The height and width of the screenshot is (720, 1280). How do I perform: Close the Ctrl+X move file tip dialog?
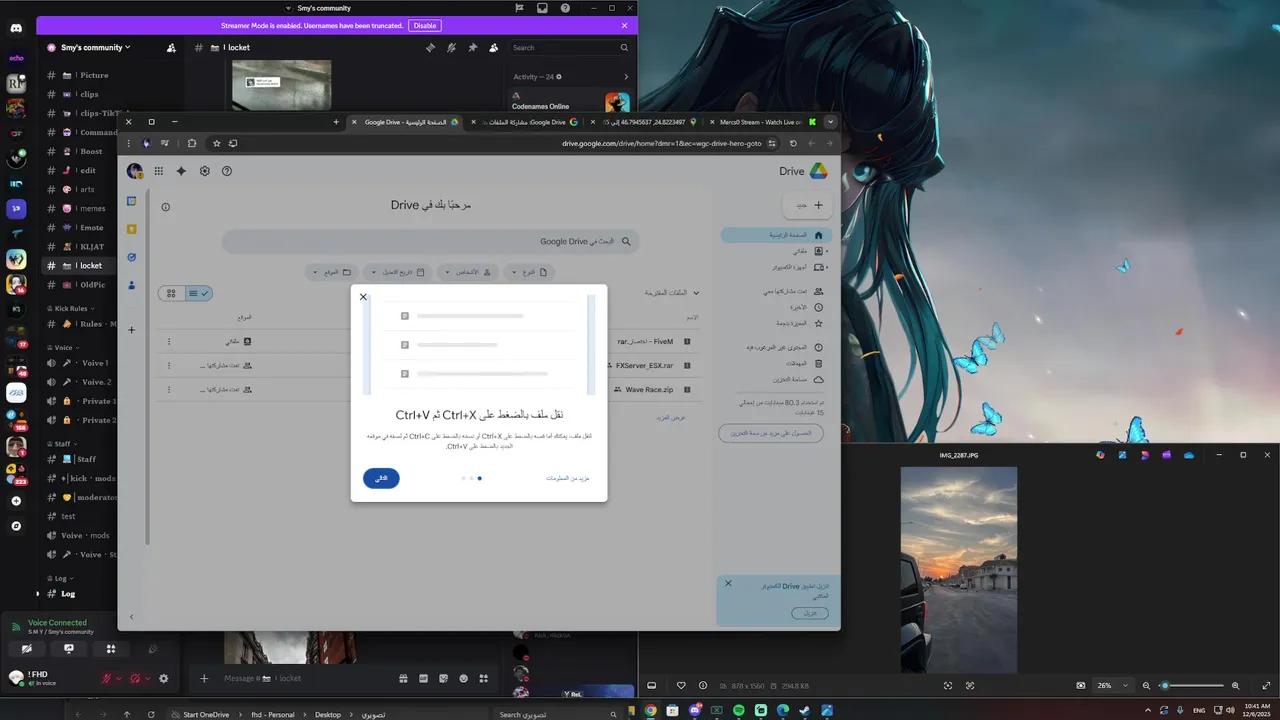coord(363,297)
